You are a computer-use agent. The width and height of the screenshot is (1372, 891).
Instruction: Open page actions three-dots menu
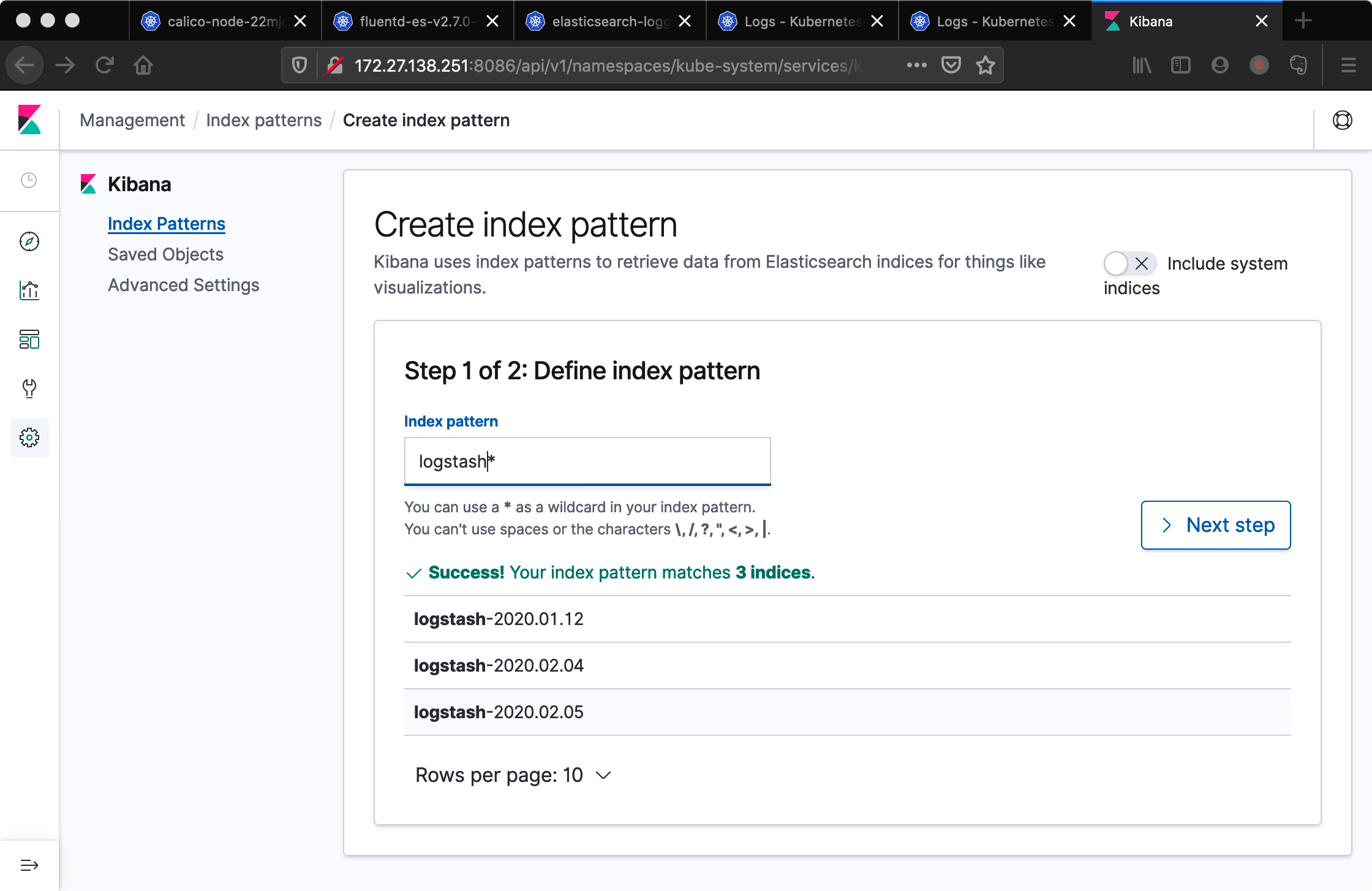point(916,65)
